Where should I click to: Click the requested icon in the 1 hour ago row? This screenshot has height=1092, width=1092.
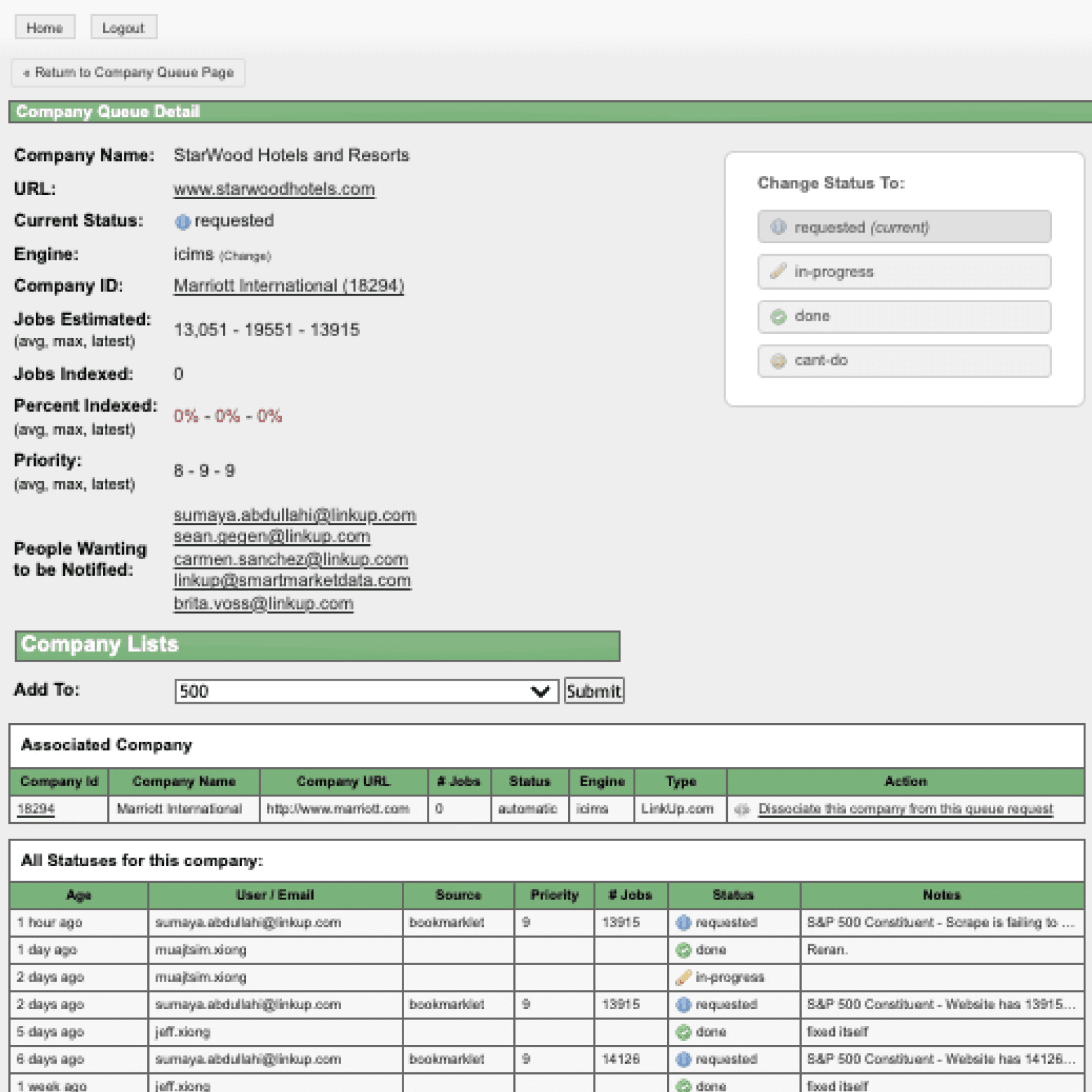[x=684, y=923]
